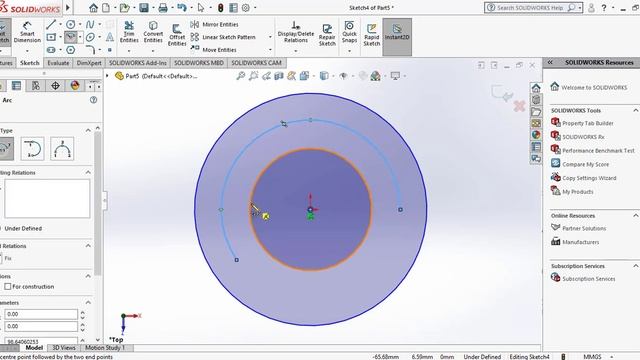Click the first arc parameter field 0.00
The image size is (640, 360).
coord(41,314)
